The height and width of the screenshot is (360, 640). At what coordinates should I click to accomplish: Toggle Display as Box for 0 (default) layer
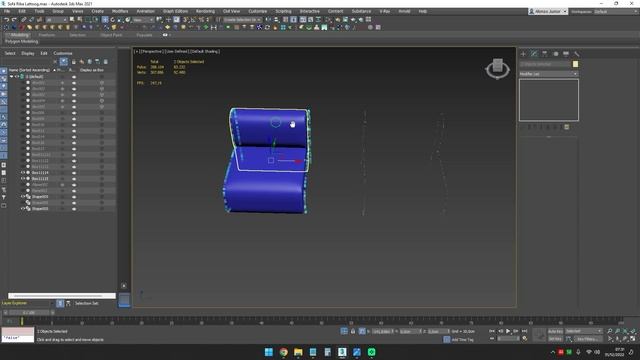click(x=102, y=76)
